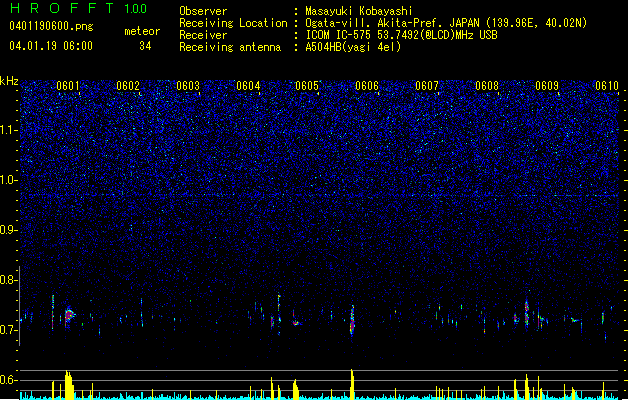Click the 'Receiving Location' field label

[x=233, y=23]
